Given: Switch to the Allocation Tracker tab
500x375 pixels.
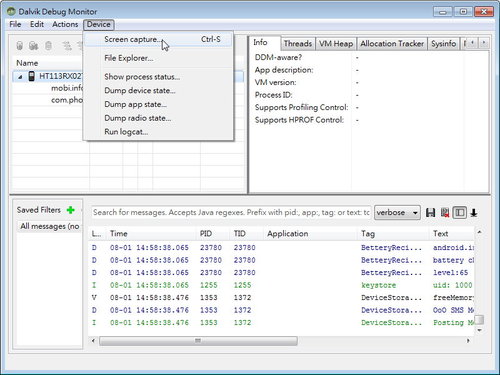Looking at the screenshot, I should coord(392,44).
